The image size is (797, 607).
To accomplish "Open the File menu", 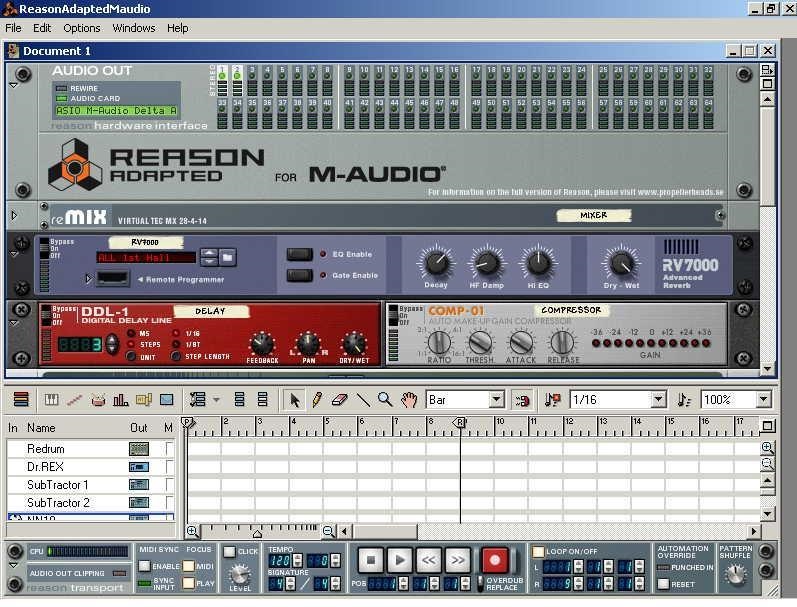I will (x=13, y=28).
